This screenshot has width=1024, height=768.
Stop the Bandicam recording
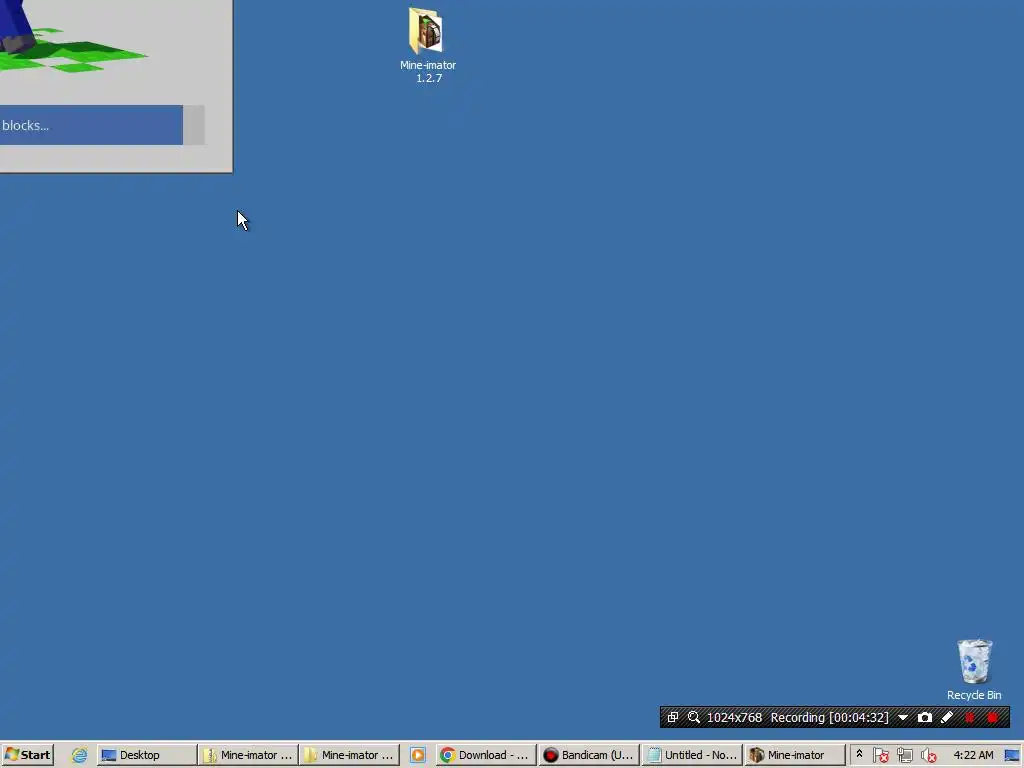click(993, 717)
